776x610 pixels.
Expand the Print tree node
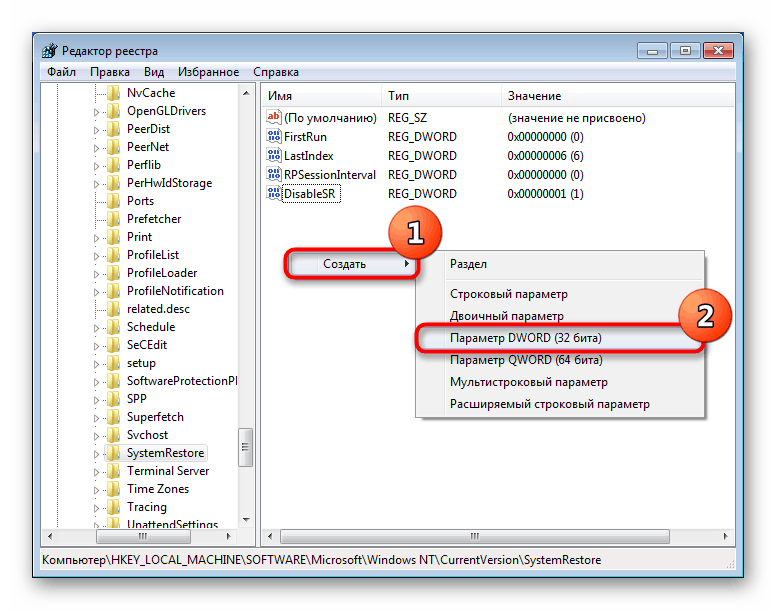pyautogui.click(x=97, y=238)
